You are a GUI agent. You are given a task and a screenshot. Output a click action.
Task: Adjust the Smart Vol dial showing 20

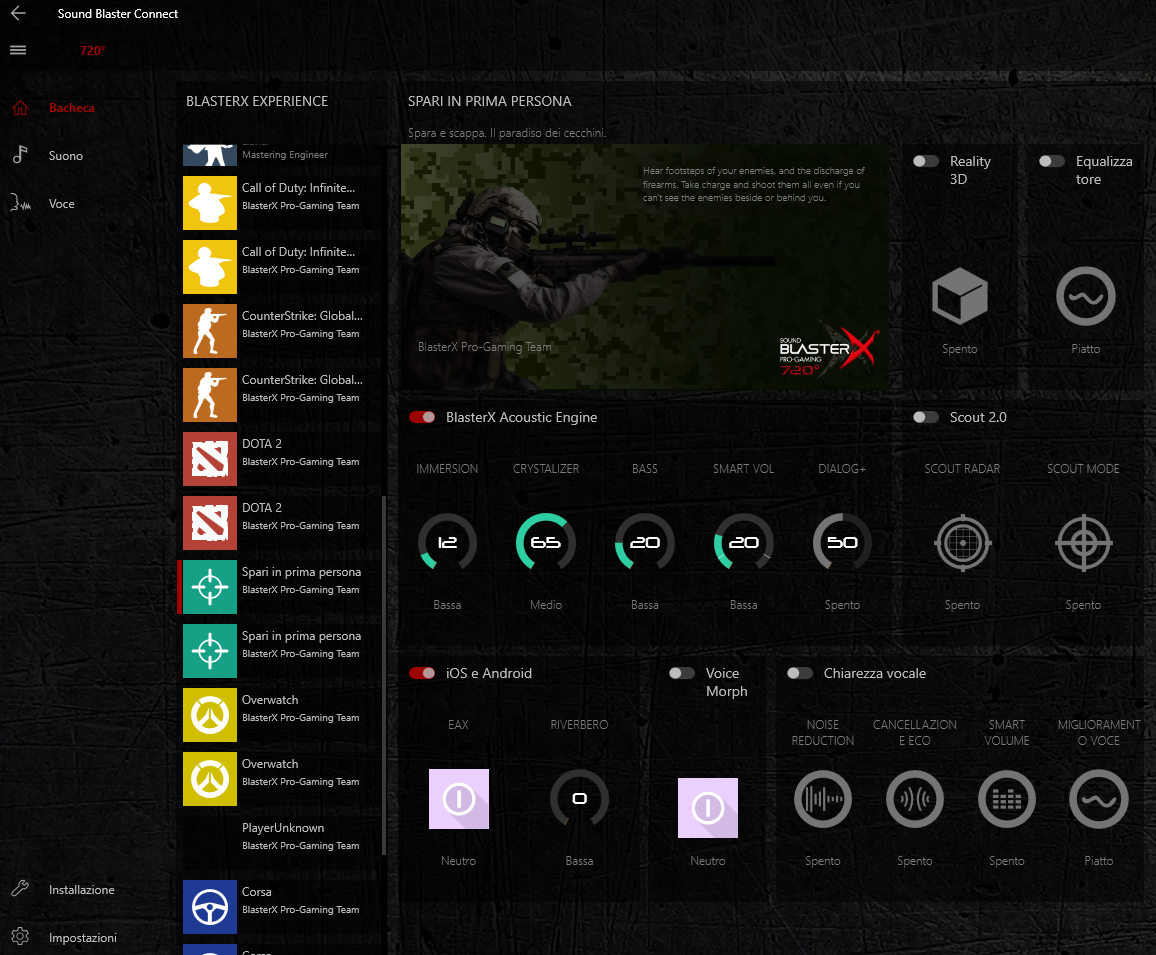point(743,543)
